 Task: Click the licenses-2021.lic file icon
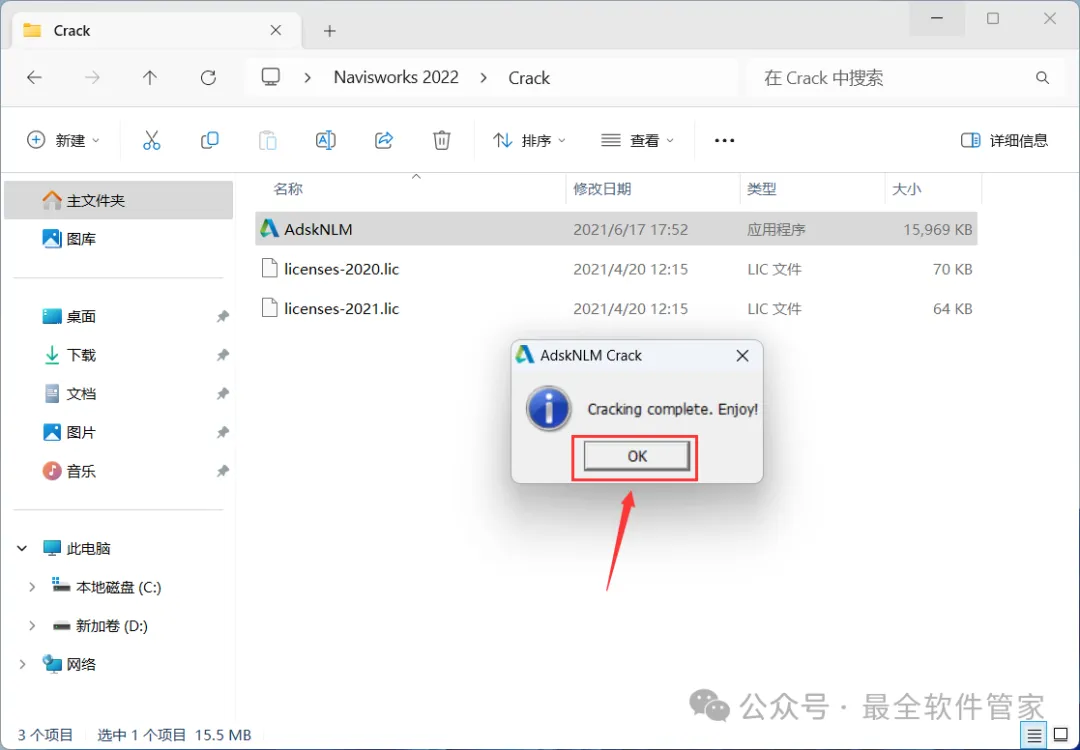click(270, 308)
